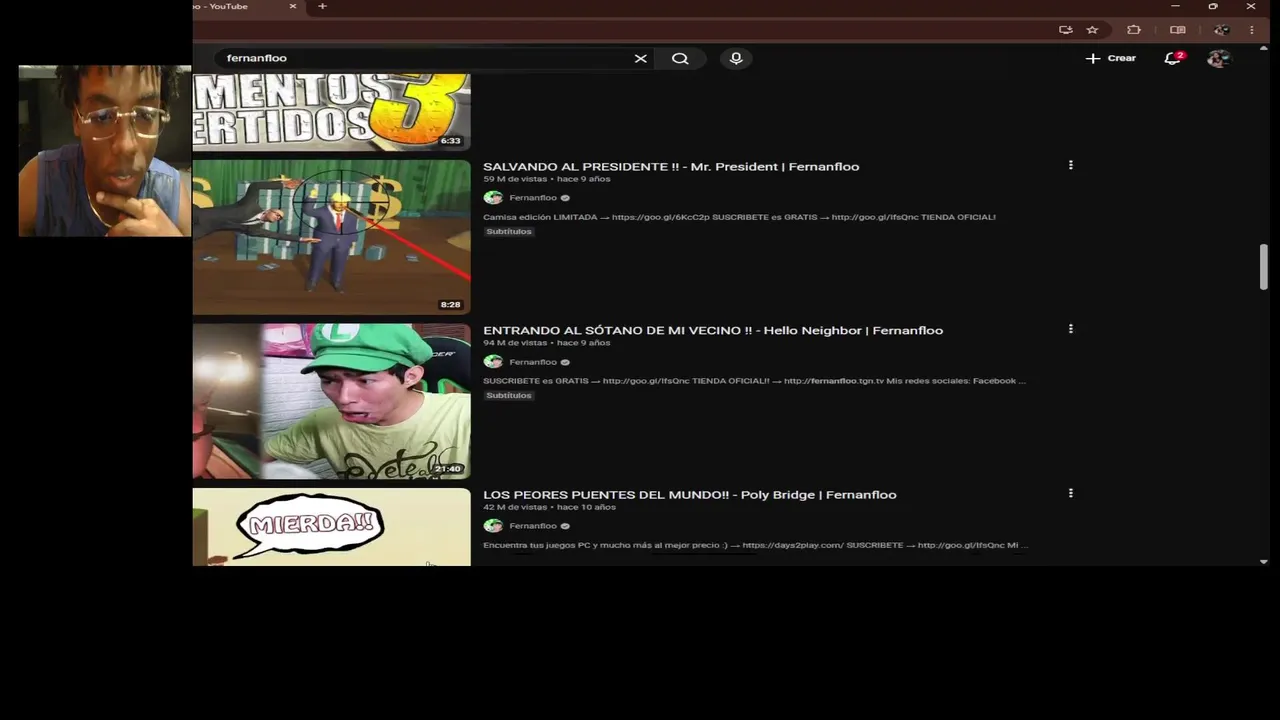This screenshot has width=1280, height=720.
Task: Open Fernanfloo channel avatar under Hello Neighbor
Action: pyautogui.click(x=493, y=362)
